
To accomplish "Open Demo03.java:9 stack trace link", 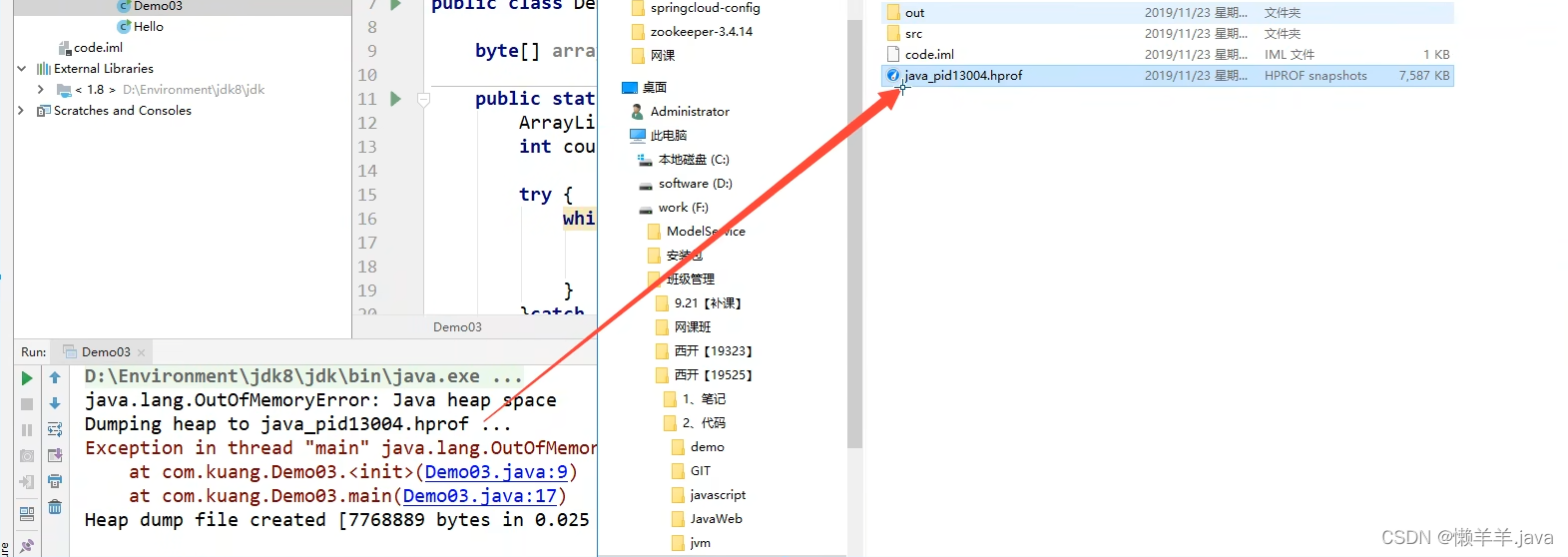I will point(496,472).
